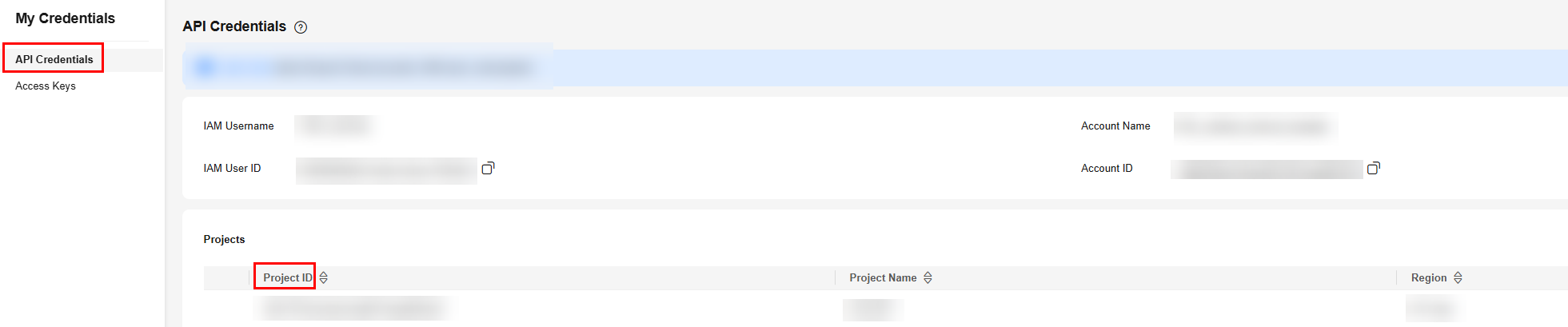
Task: Sort projects by Project Name arrows
Action: tap(928, 277)
